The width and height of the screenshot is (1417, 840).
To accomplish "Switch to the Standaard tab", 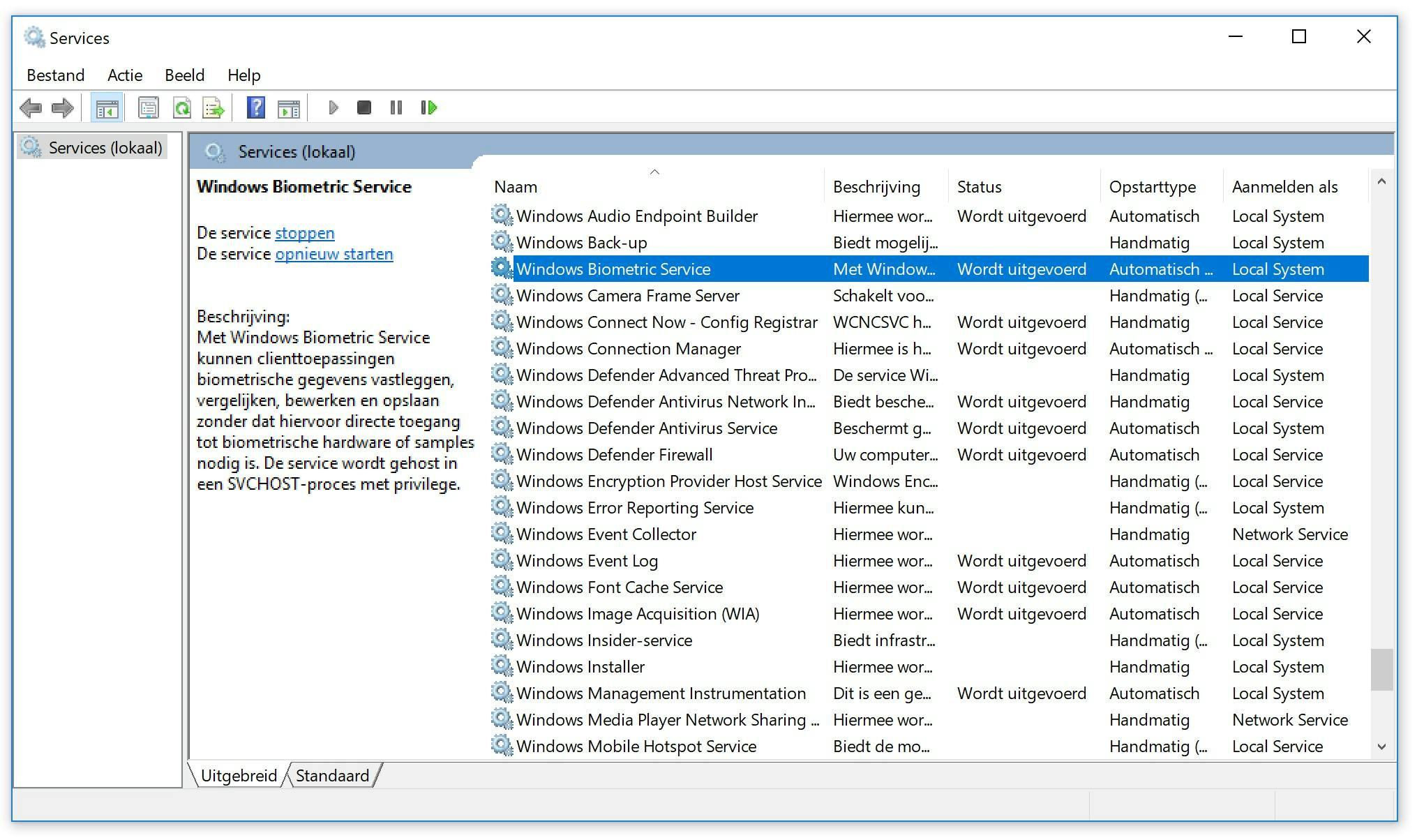I will (x=332, y=776).
